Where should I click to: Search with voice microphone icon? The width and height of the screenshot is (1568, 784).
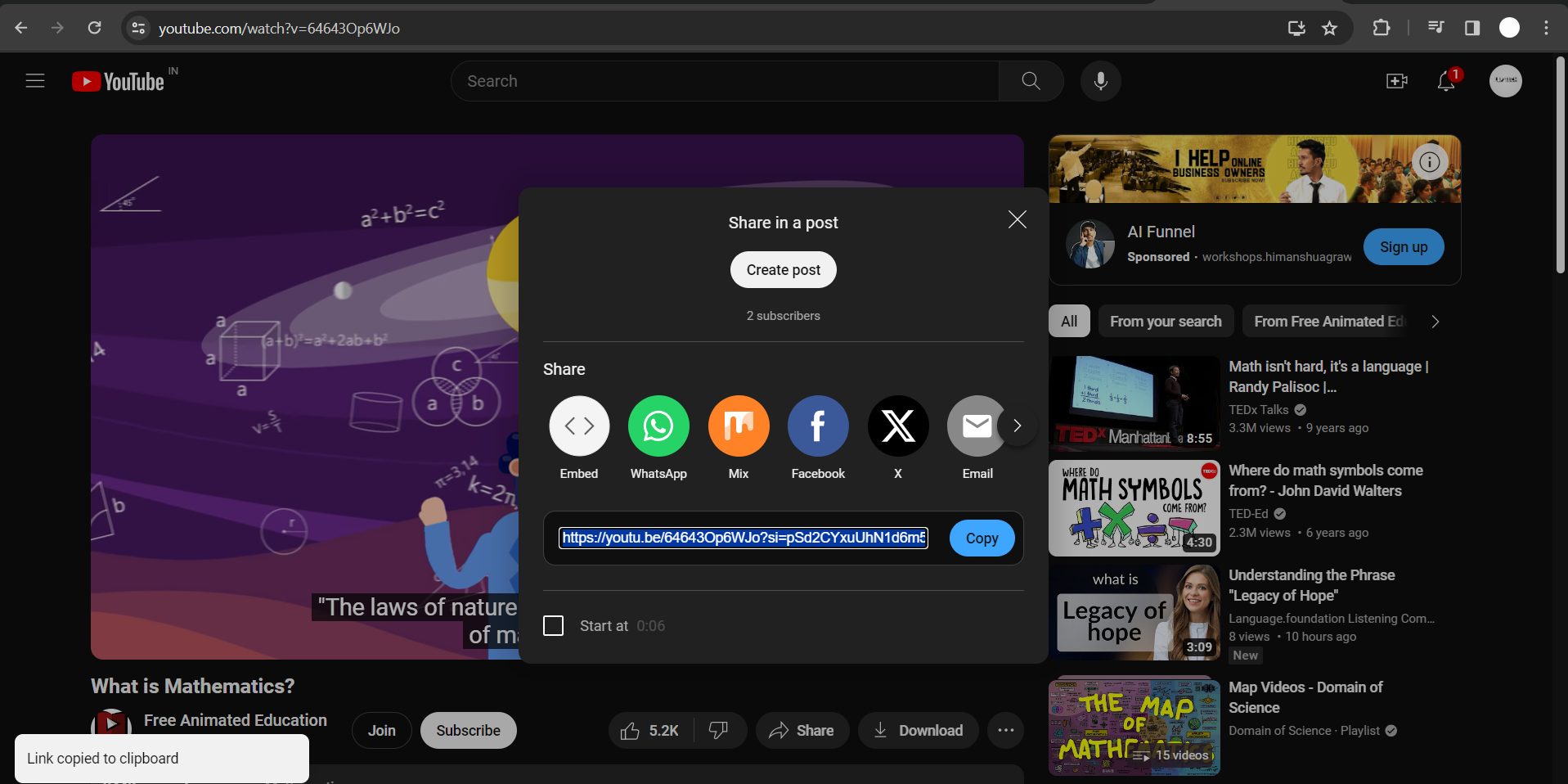click(1101, 81)
